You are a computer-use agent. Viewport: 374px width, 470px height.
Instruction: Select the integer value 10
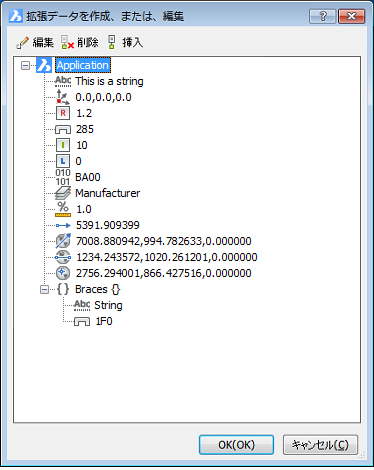(82, 145)
